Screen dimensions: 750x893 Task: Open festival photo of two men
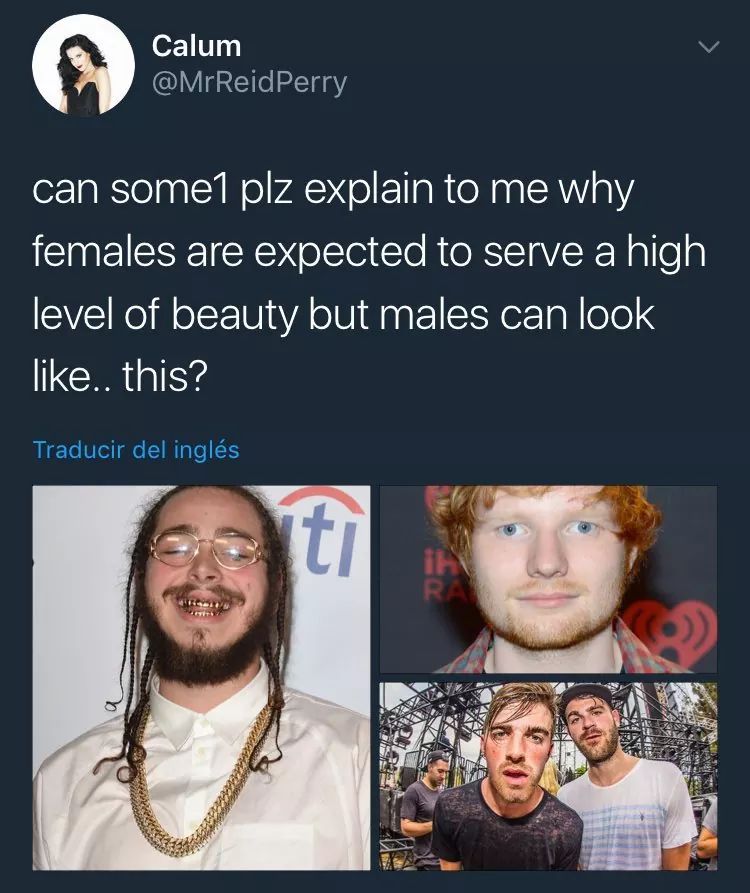[x=548, y=776]
